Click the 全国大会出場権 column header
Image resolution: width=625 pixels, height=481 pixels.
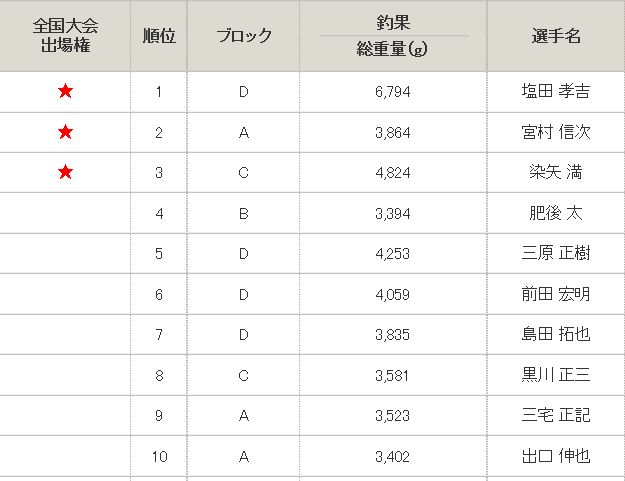coord(65,36)
